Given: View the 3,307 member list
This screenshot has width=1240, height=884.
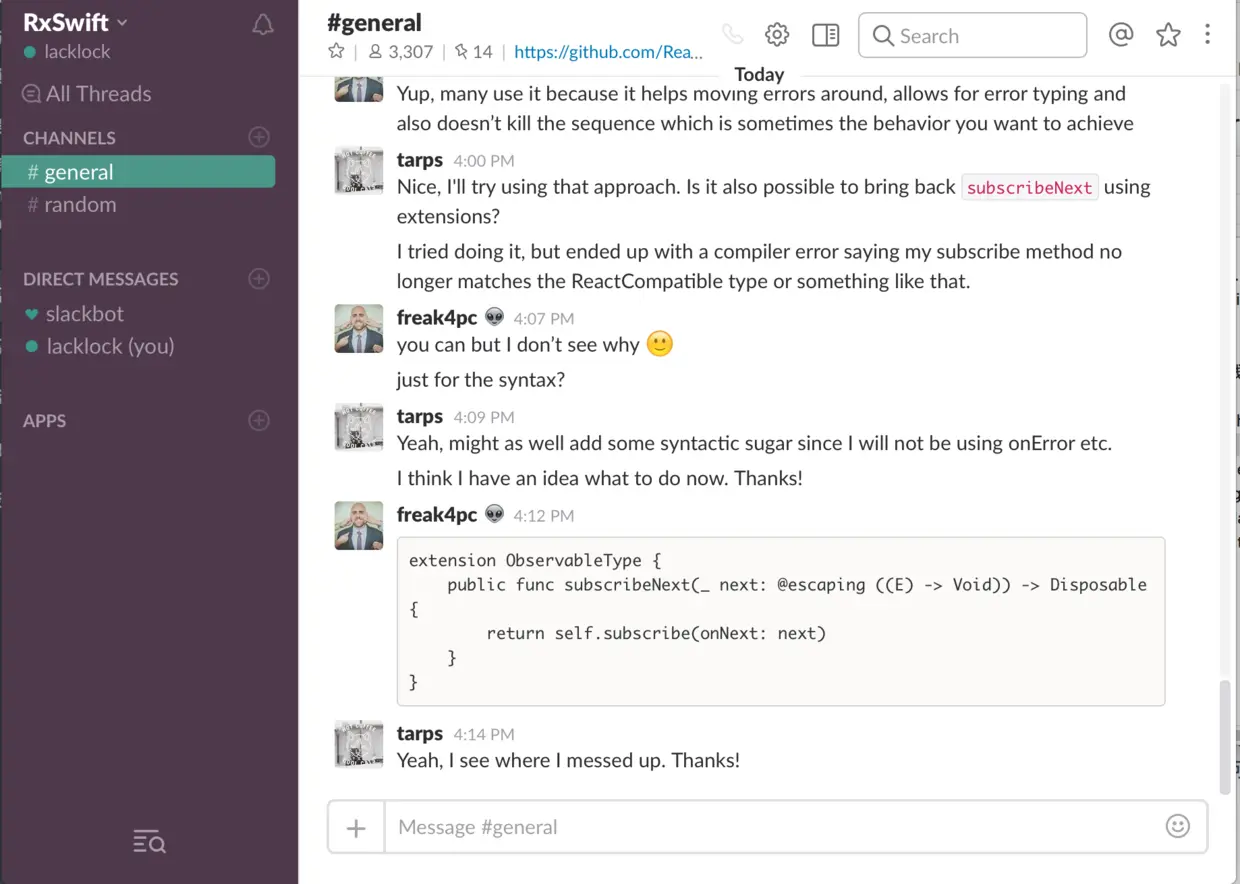Looking at the screenshot, I should (400, 52).
